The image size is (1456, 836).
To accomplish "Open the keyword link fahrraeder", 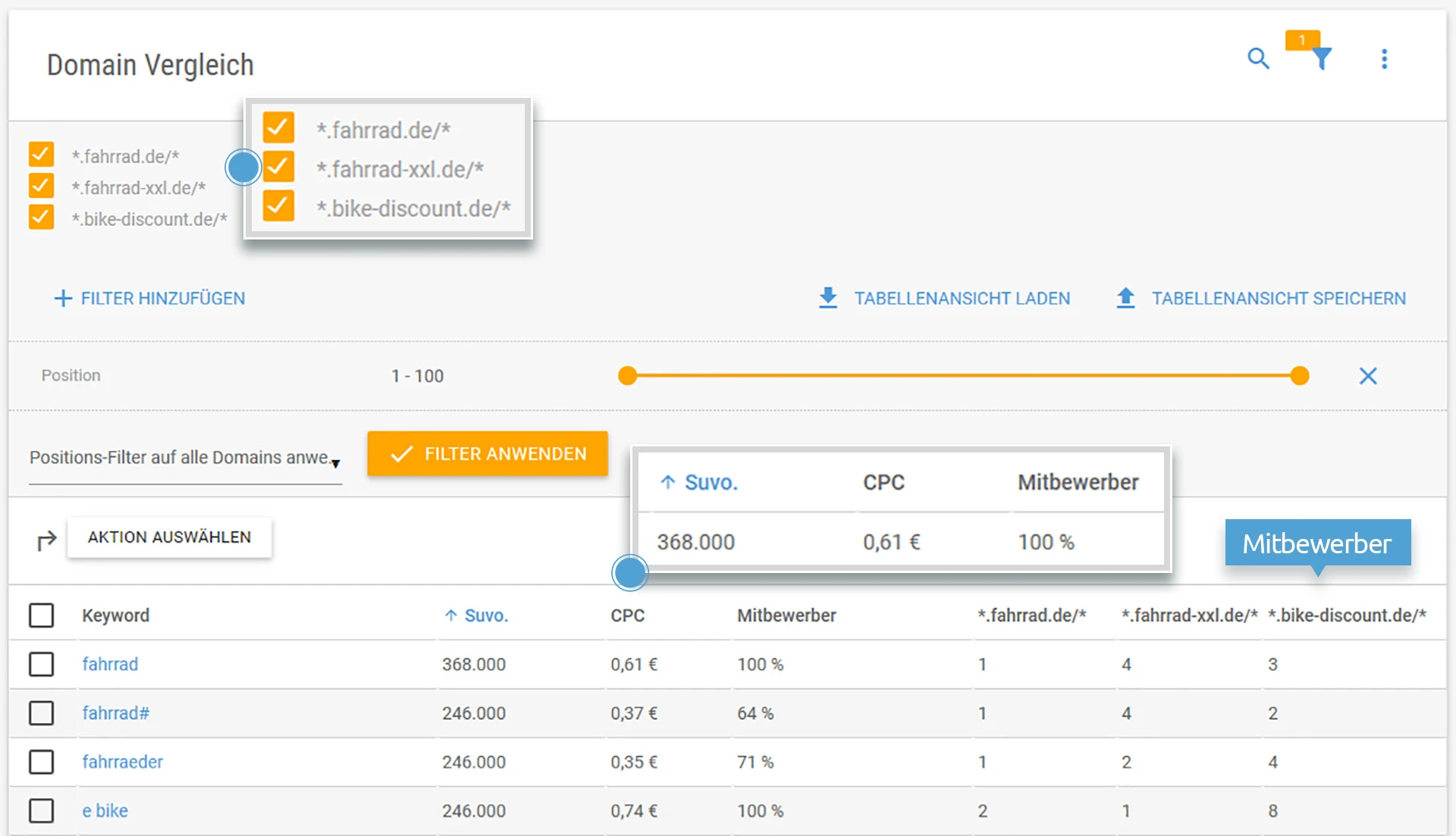I will [x=123, y=762].
